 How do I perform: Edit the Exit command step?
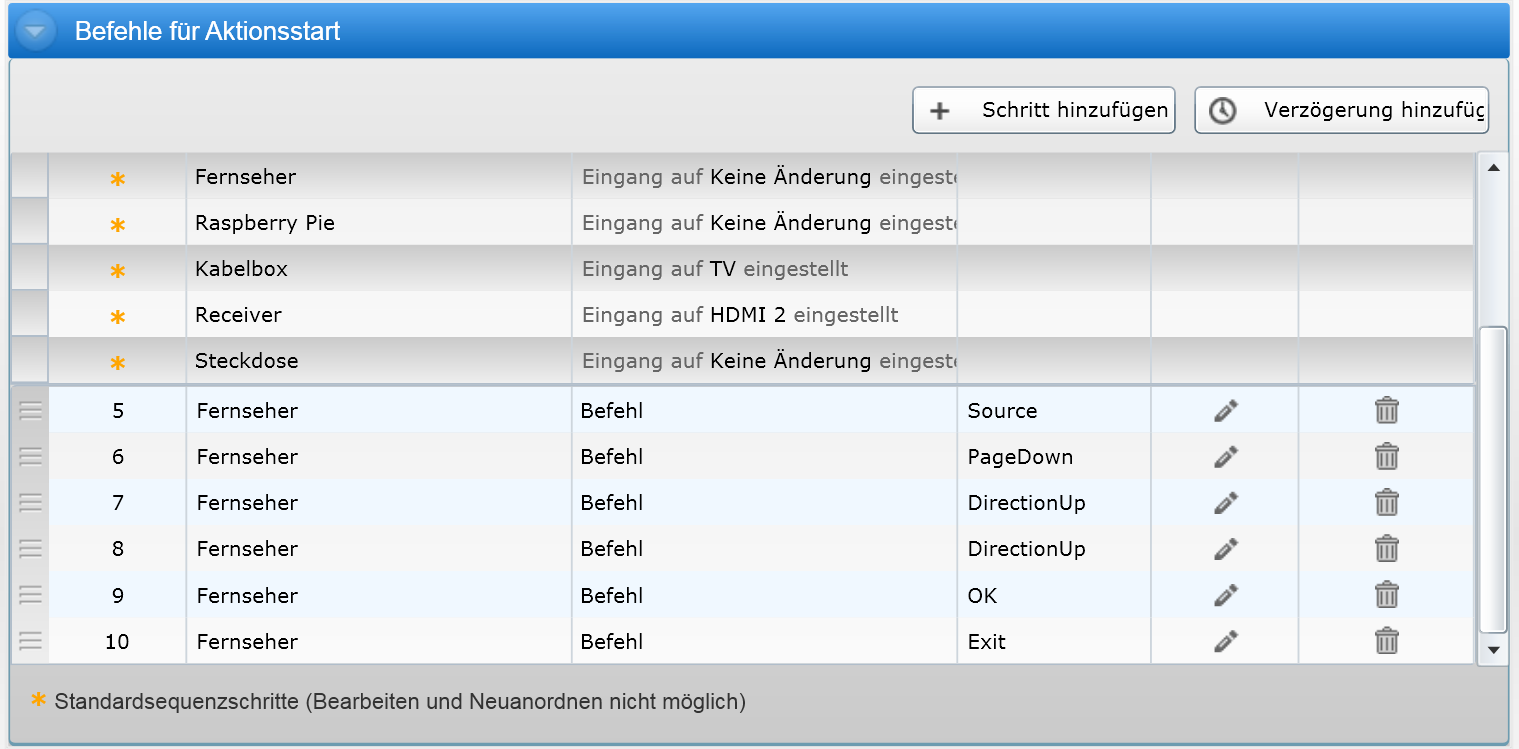click(x=1225, y=641)
